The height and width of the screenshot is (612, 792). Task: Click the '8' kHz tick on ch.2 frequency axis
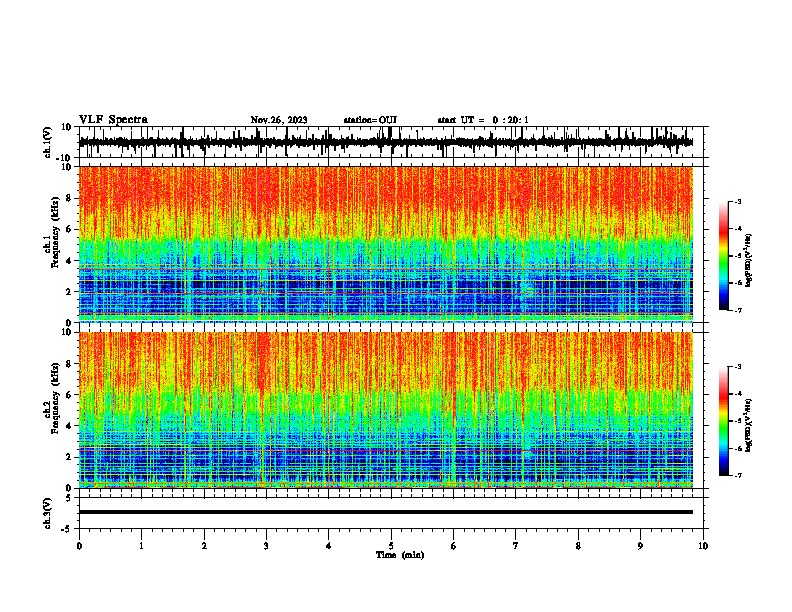click(x=69, y=364)
